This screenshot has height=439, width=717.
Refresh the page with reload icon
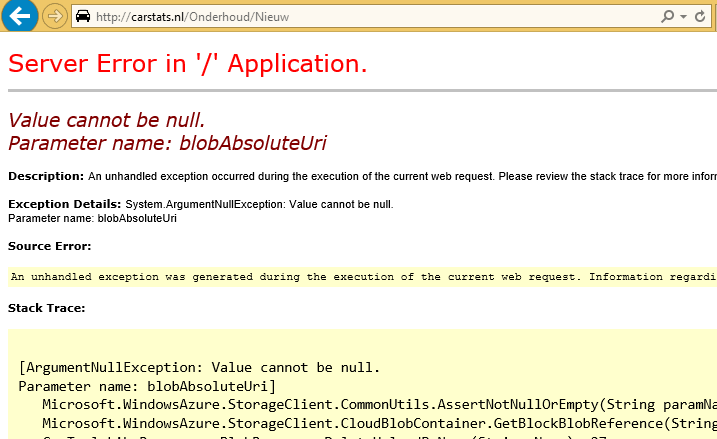(x=700, y=16)
